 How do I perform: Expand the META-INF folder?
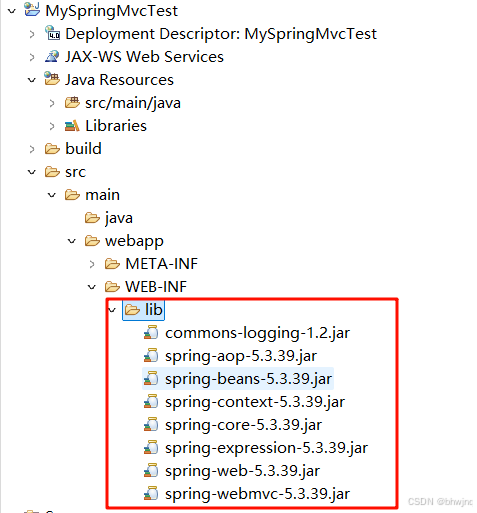tap(92, 264)
